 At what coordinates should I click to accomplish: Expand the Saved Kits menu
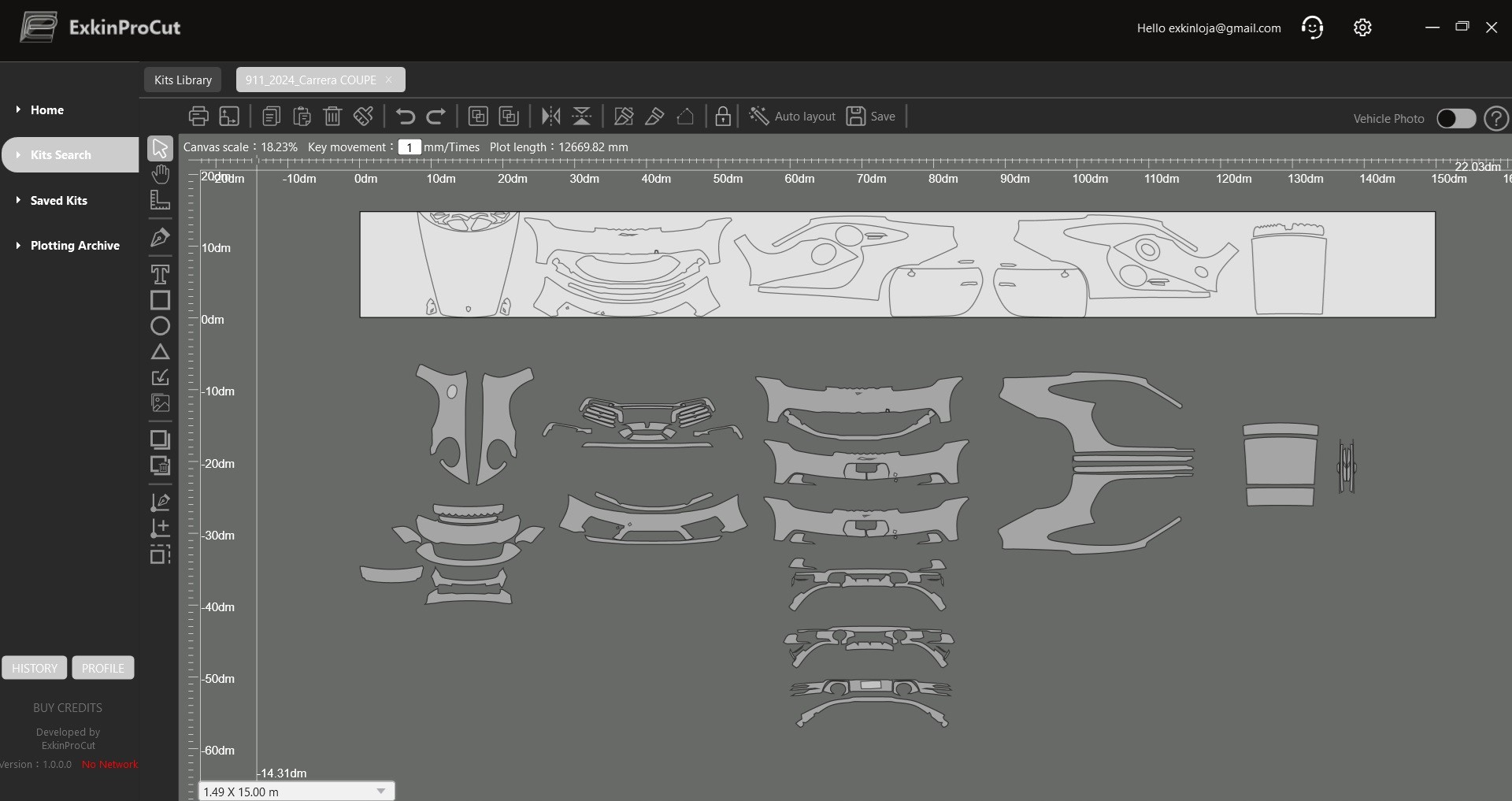(x=59, y=201)
